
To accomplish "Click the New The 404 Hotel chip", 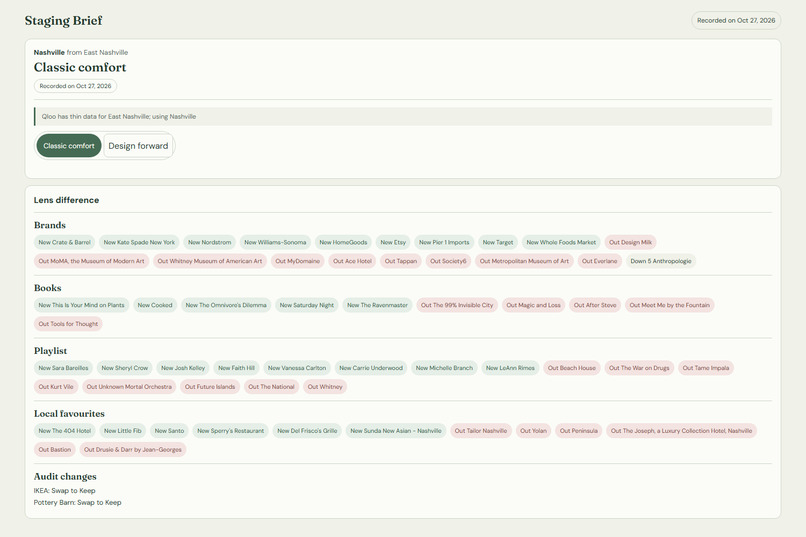I will [x=65, y=431].
